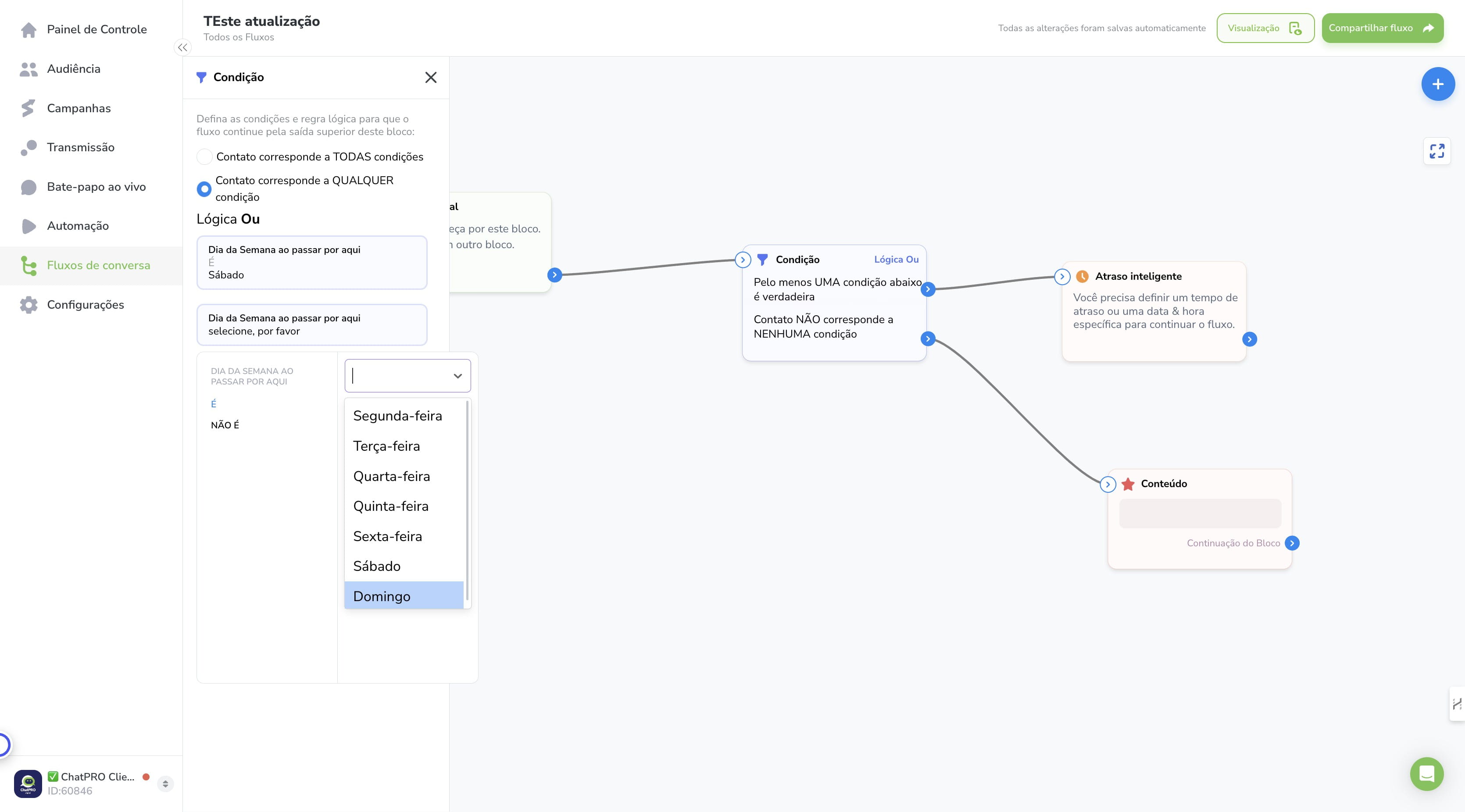Click the Compartilhar fluxo button
Screen dimensions: 1465x812
[x=1383, y=28]
